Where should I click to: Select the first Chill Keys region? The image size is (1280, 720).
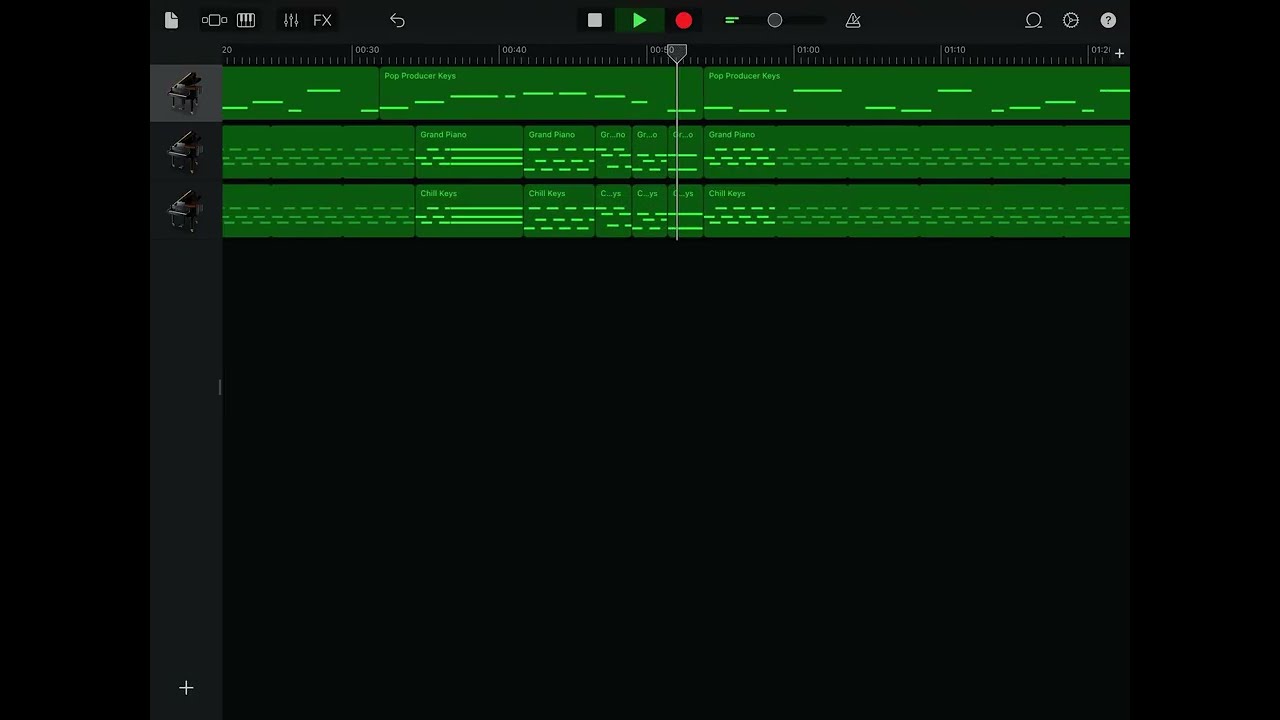point(469,211)
